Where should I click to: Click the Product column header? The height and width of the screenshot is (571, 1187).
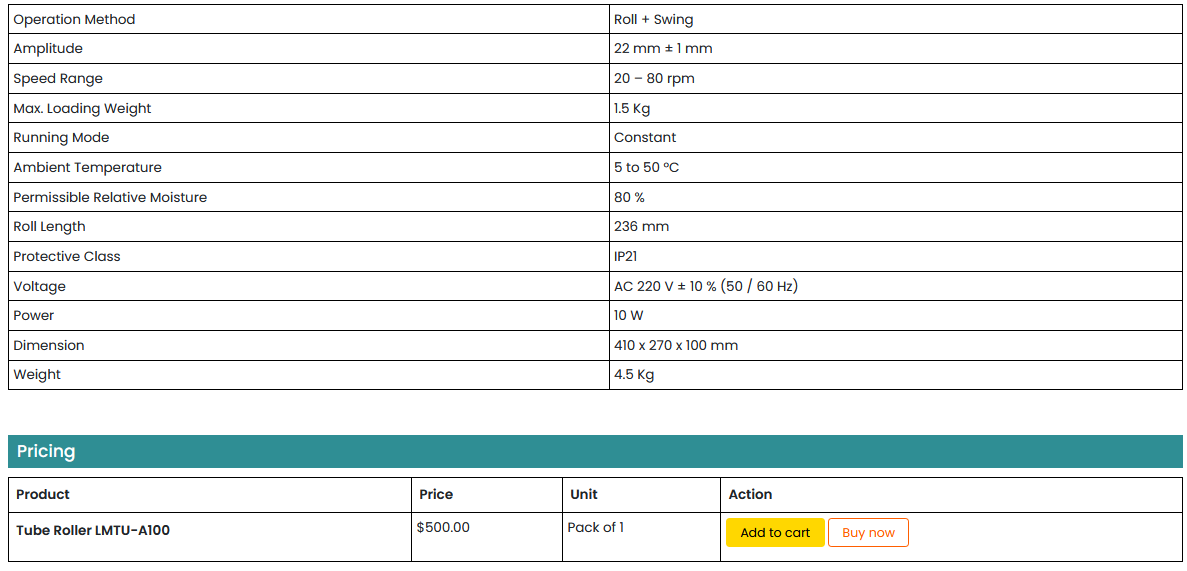(43, 494)
